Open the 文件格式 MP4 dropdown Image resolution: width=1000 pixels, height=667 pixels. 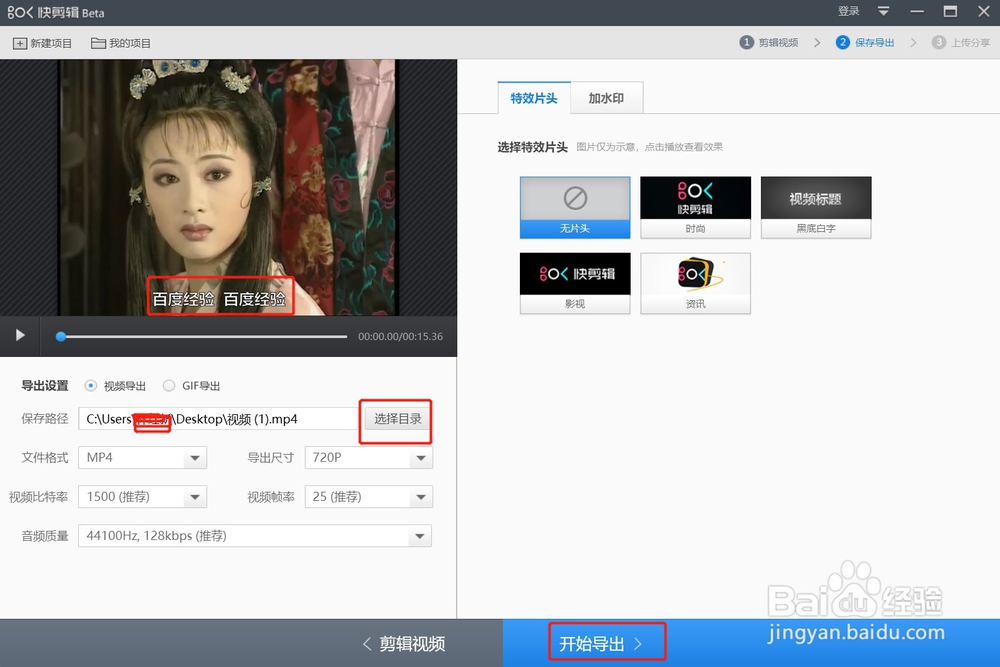(142, 457)
